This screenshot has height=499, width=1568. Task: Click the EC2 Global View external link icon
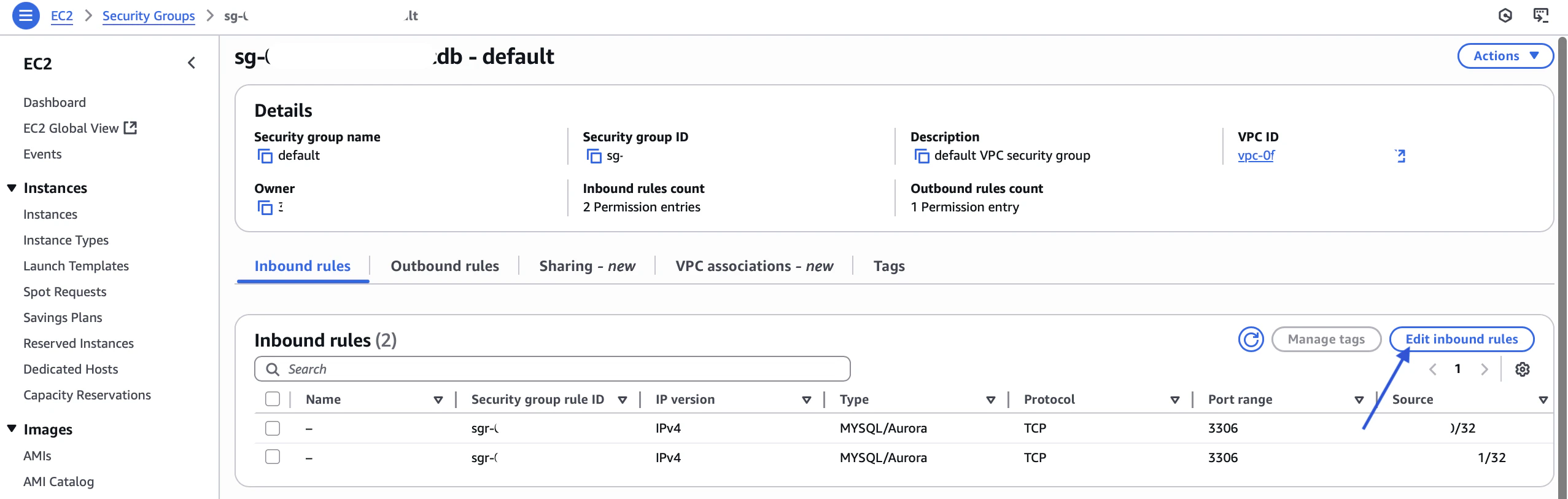(130, 128)
